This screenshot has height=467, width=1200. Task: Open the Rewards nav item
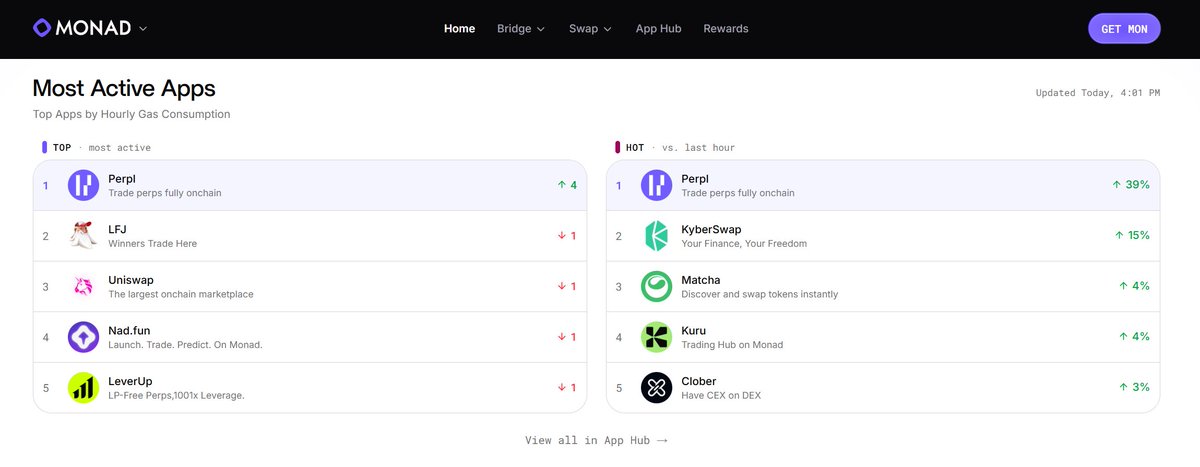[726, 29]
